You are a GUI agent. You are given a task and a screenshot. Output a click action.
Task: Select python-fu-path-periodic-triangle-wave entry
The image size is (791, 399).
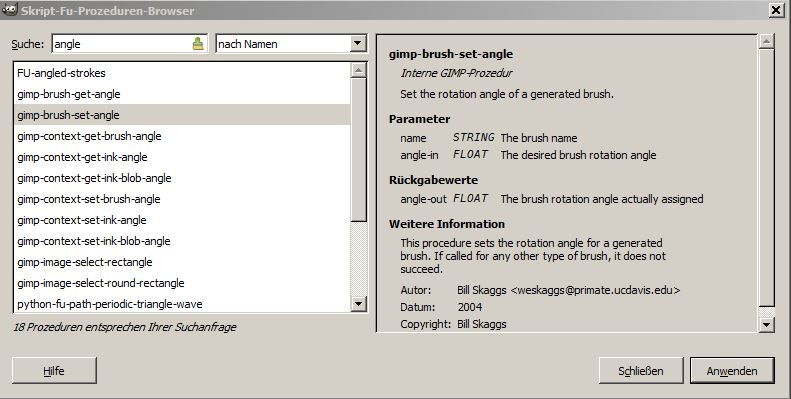182,304
